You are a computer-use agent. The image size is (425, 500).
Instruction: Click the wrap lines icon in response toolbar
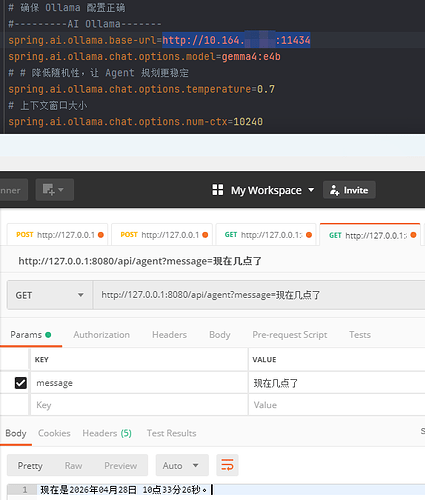click(227, 465)
